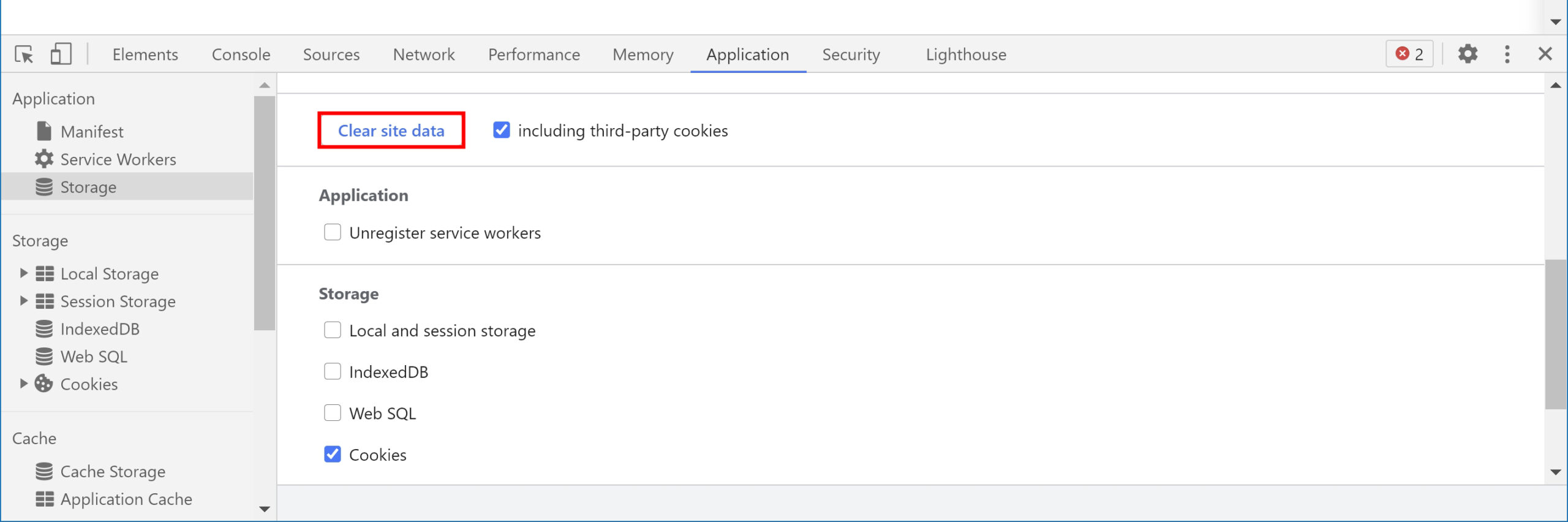Screen dimensions: 1568x522
Task: Open the three-dot customize menu
Action: tap(1507, 54)
